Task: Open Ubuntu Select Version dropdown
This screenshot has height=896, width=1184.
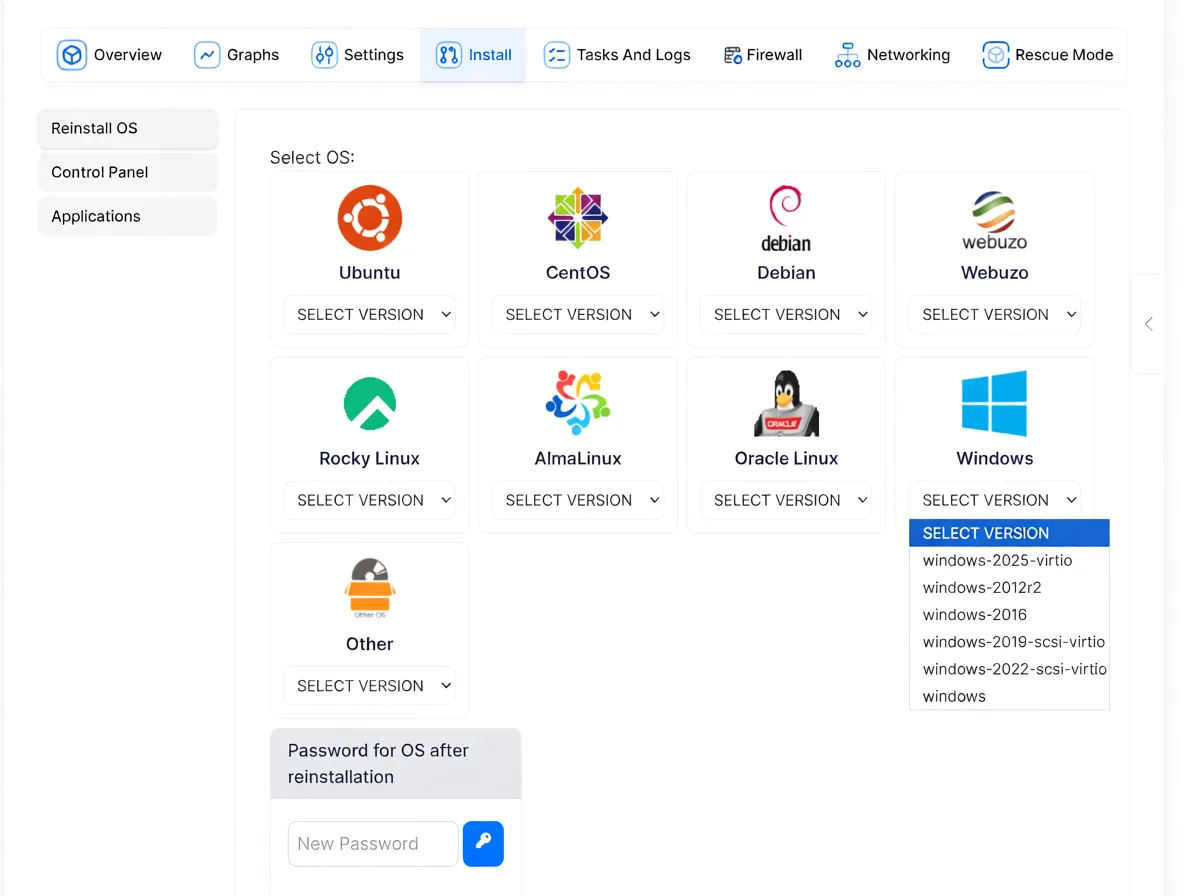Action: tap(369, 314)
